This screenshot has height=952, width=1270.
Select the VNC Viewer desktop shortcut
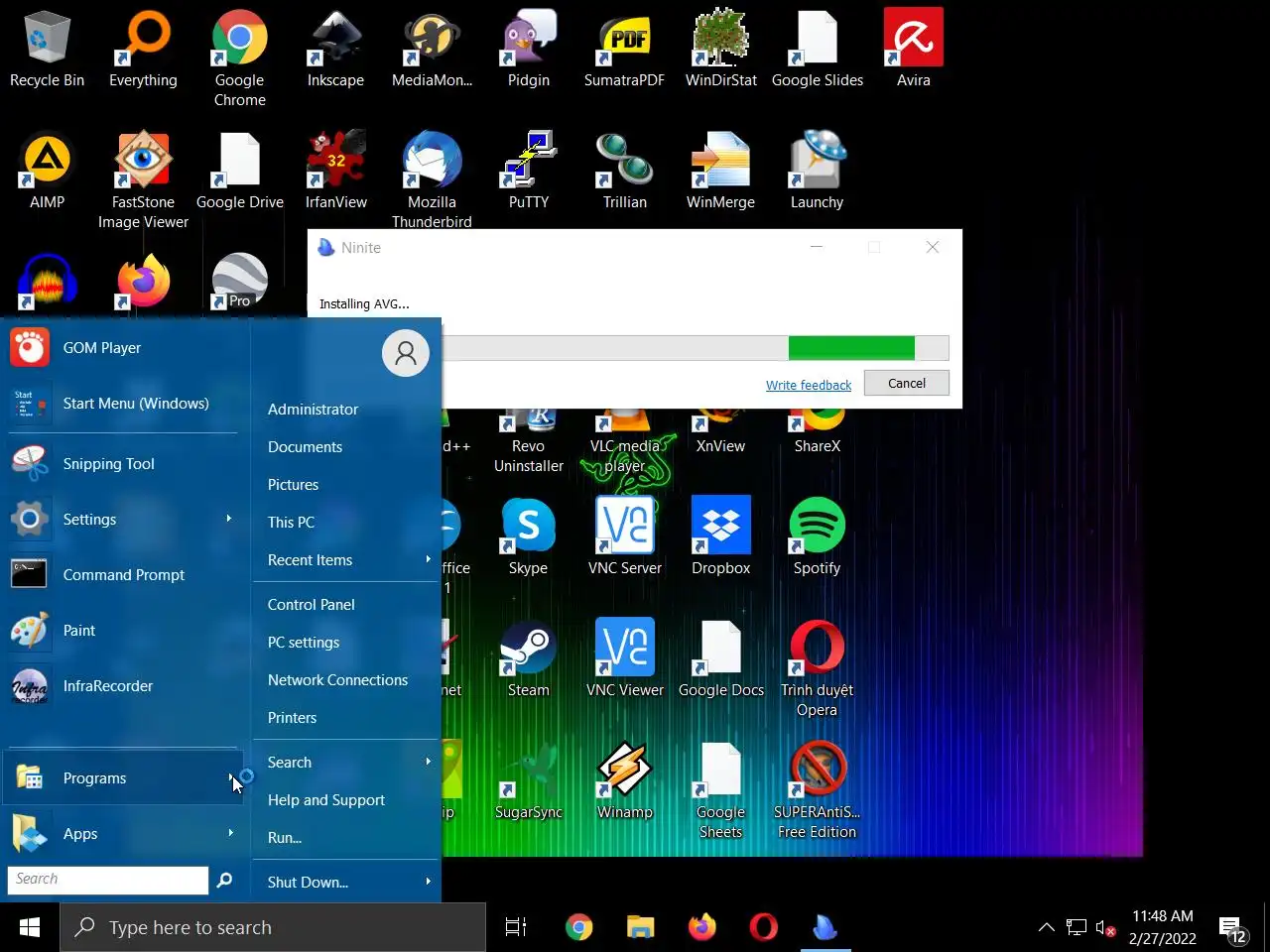pyautogui.click(x=624, y=658)
